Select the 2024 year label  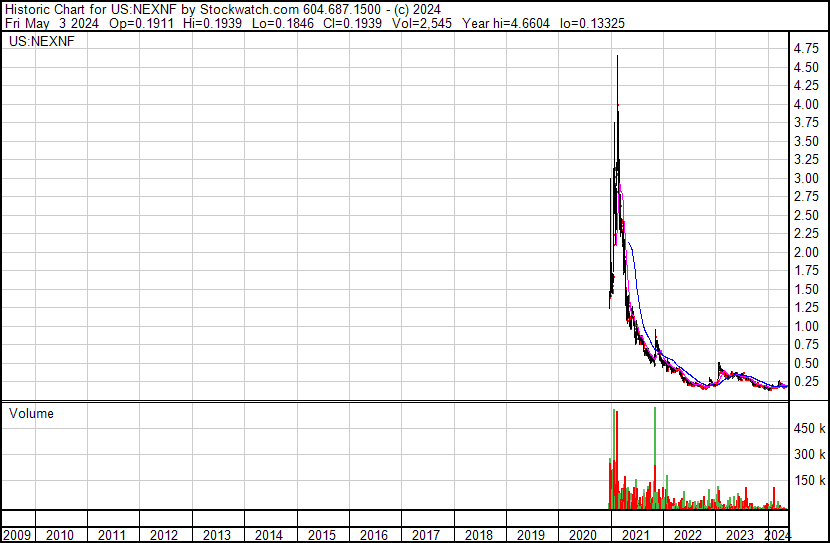777,535
